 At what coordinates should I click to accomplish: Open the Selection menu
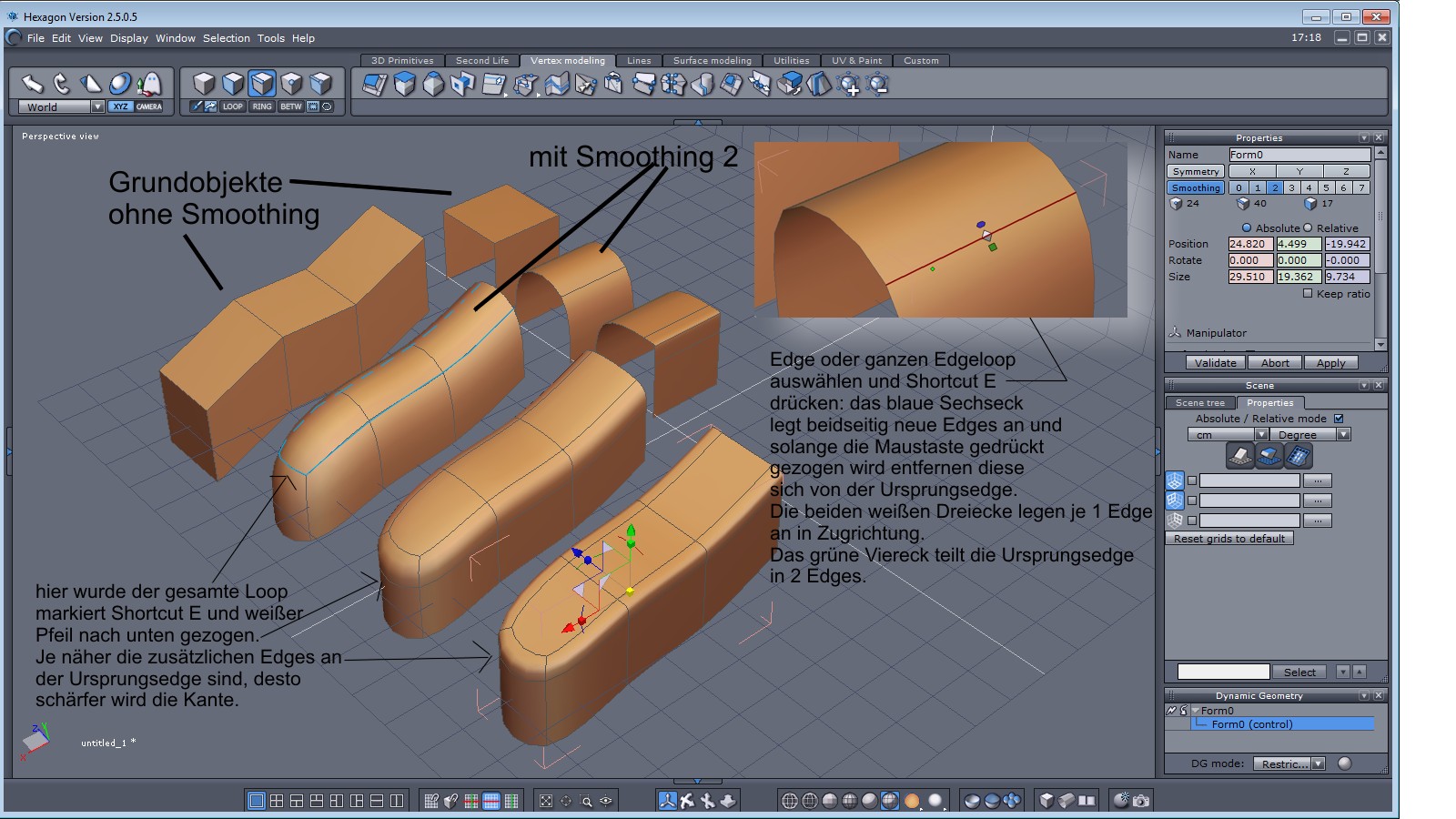(227, 38)
